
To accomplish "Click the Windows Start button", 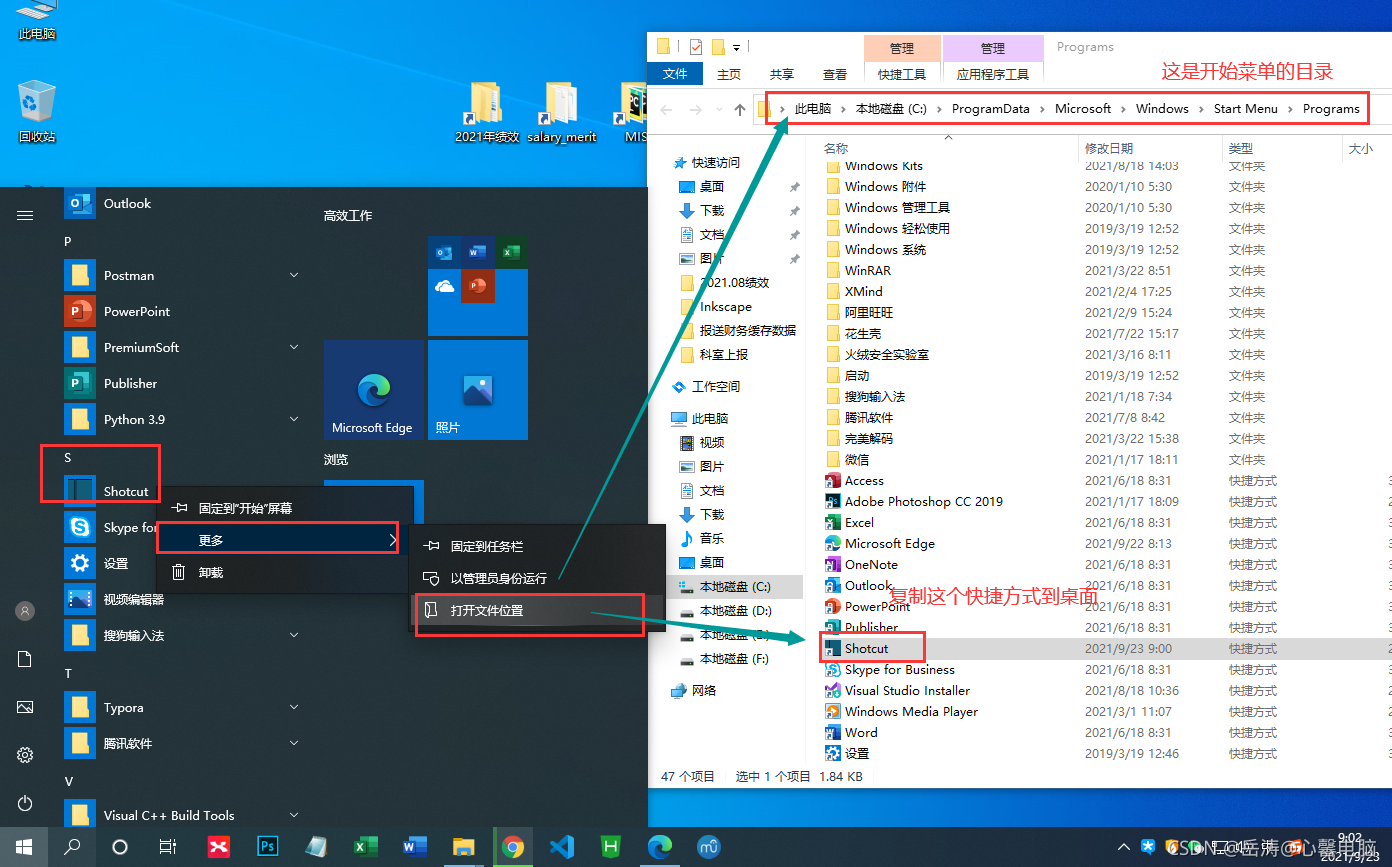I will tap(24, 847).
